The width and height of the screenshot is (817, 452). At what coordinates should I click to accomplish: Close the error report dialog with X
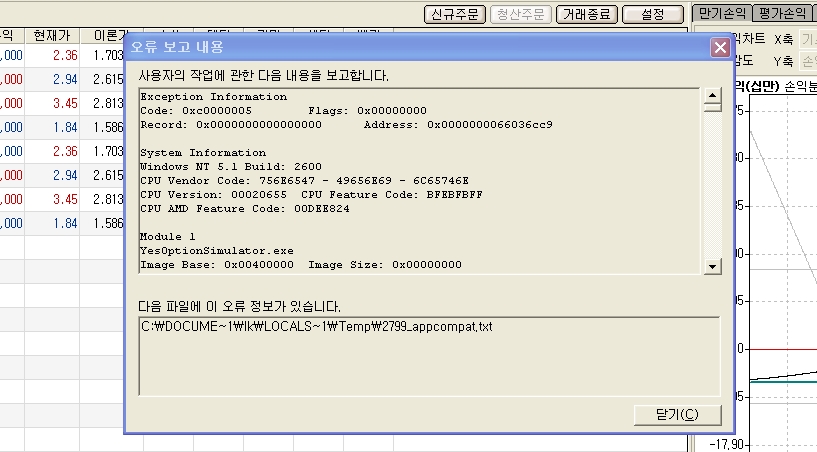click(x=719, y=47)
